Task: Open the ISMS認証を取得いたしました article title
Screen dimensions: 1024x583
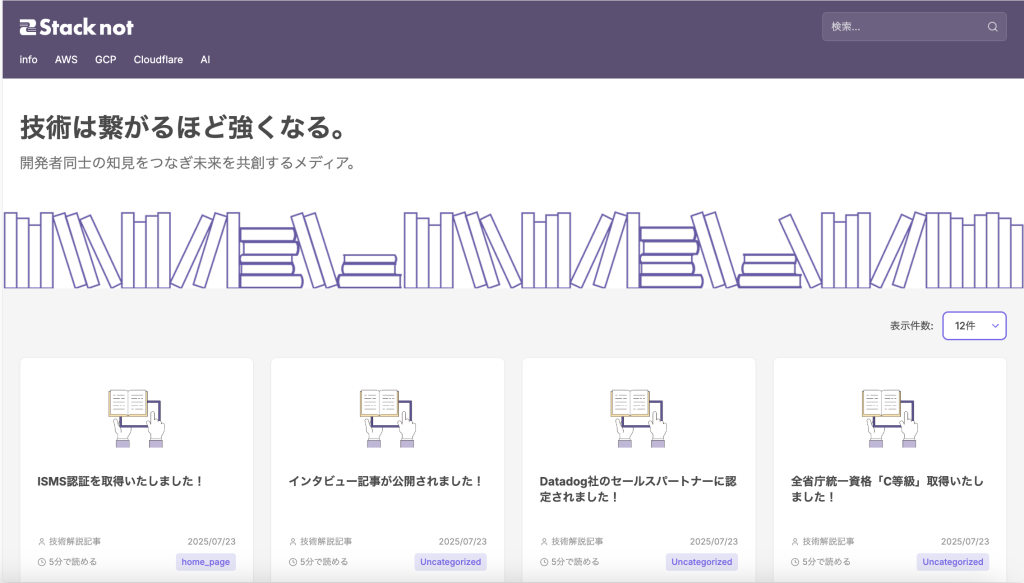Action: click(120, 481)
